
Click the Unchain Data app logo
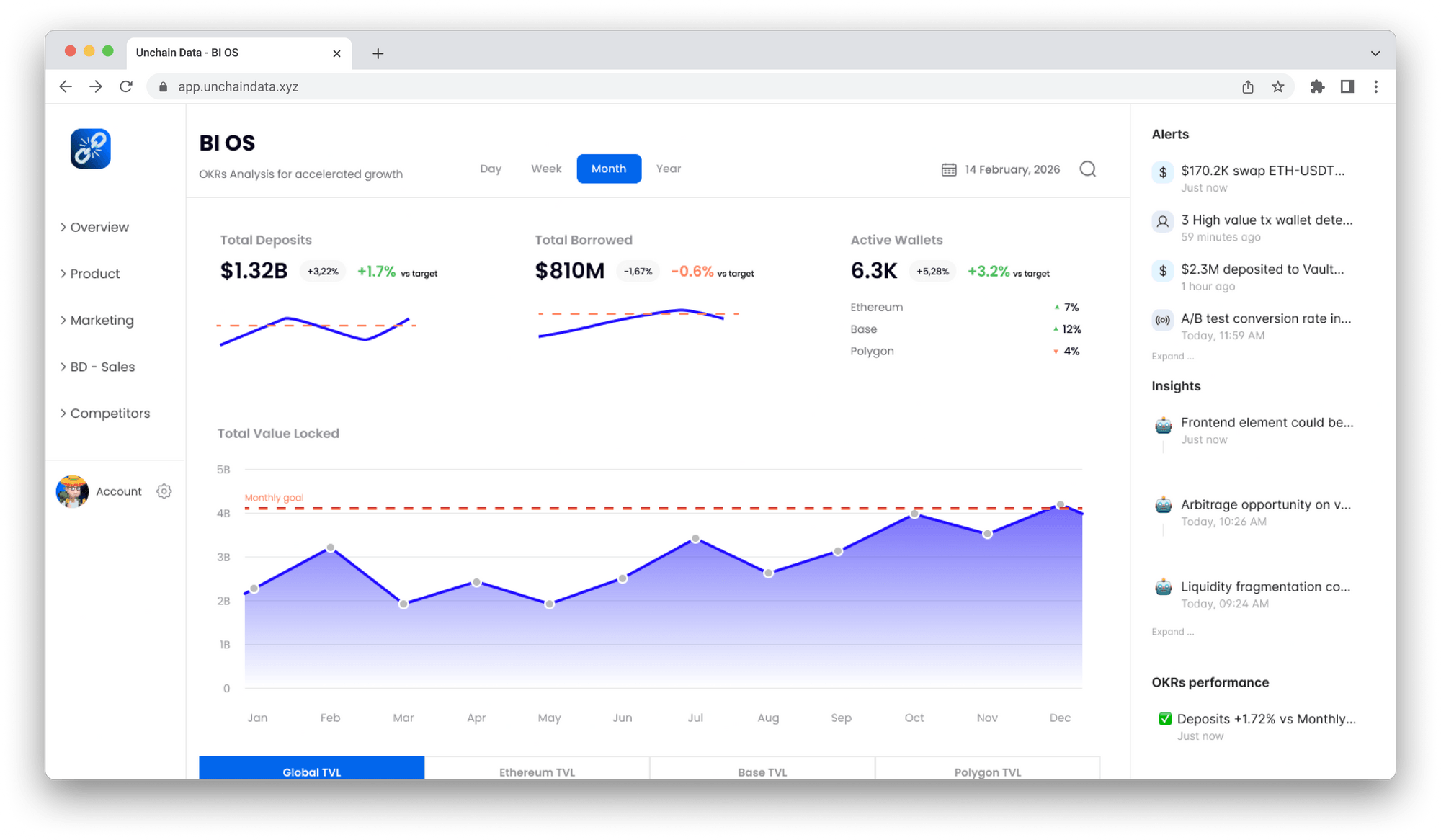click(x=89, y=148)
